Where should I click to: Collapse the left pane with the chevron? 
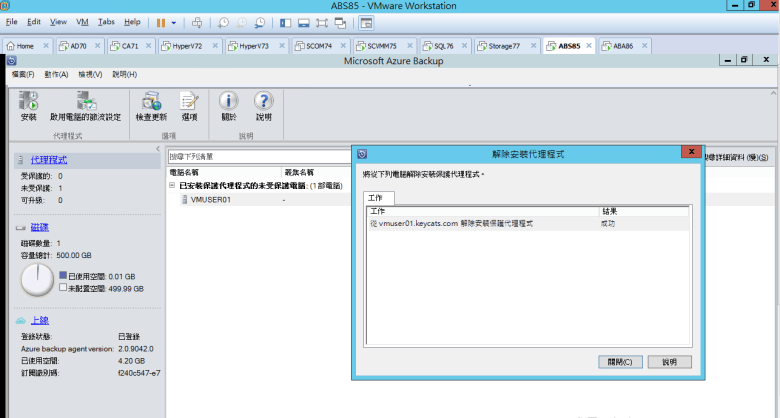pos(158,150)
